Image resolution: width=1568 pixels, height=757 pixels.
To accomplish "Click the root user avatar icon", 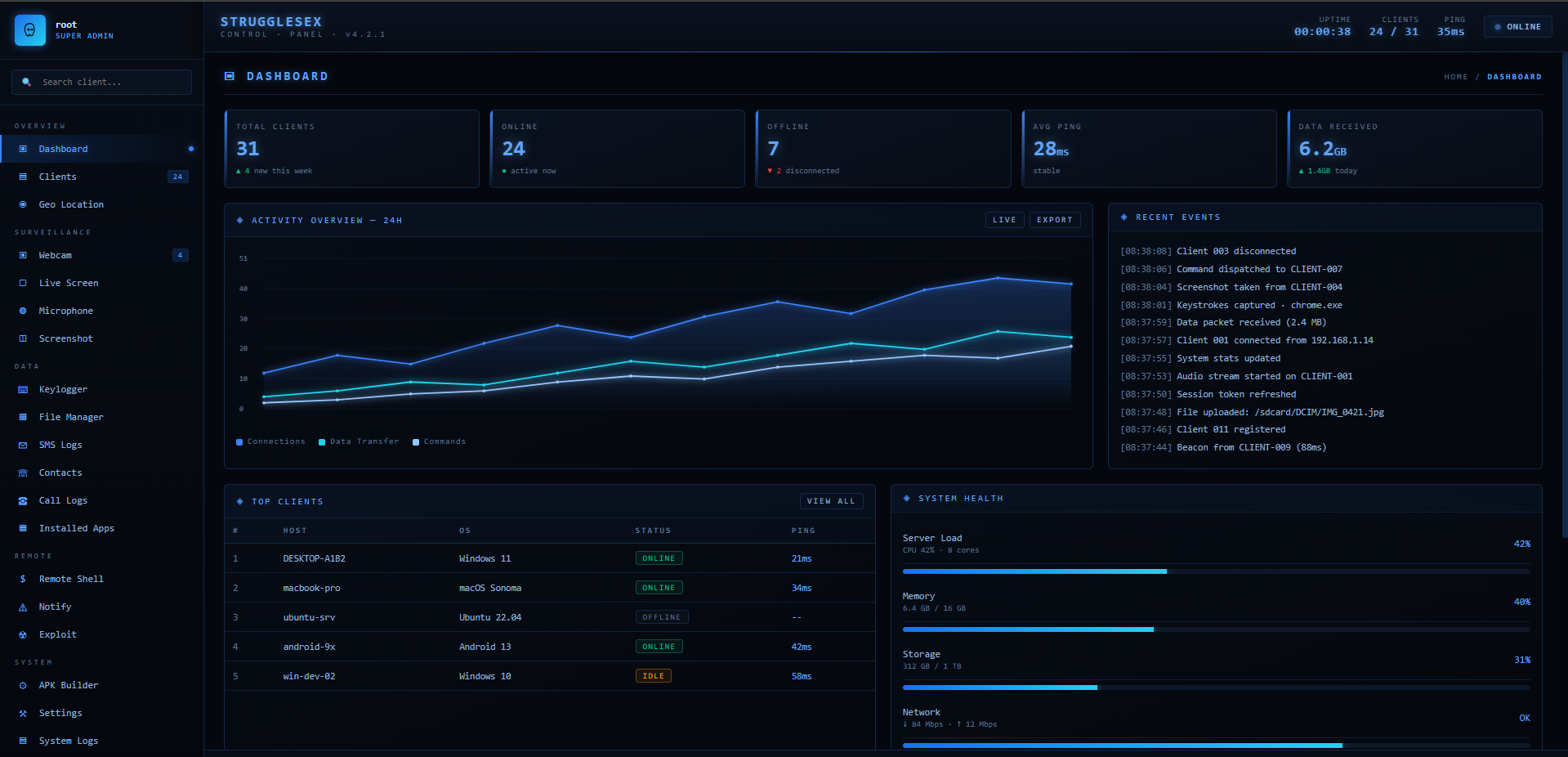I will point(30,30).
